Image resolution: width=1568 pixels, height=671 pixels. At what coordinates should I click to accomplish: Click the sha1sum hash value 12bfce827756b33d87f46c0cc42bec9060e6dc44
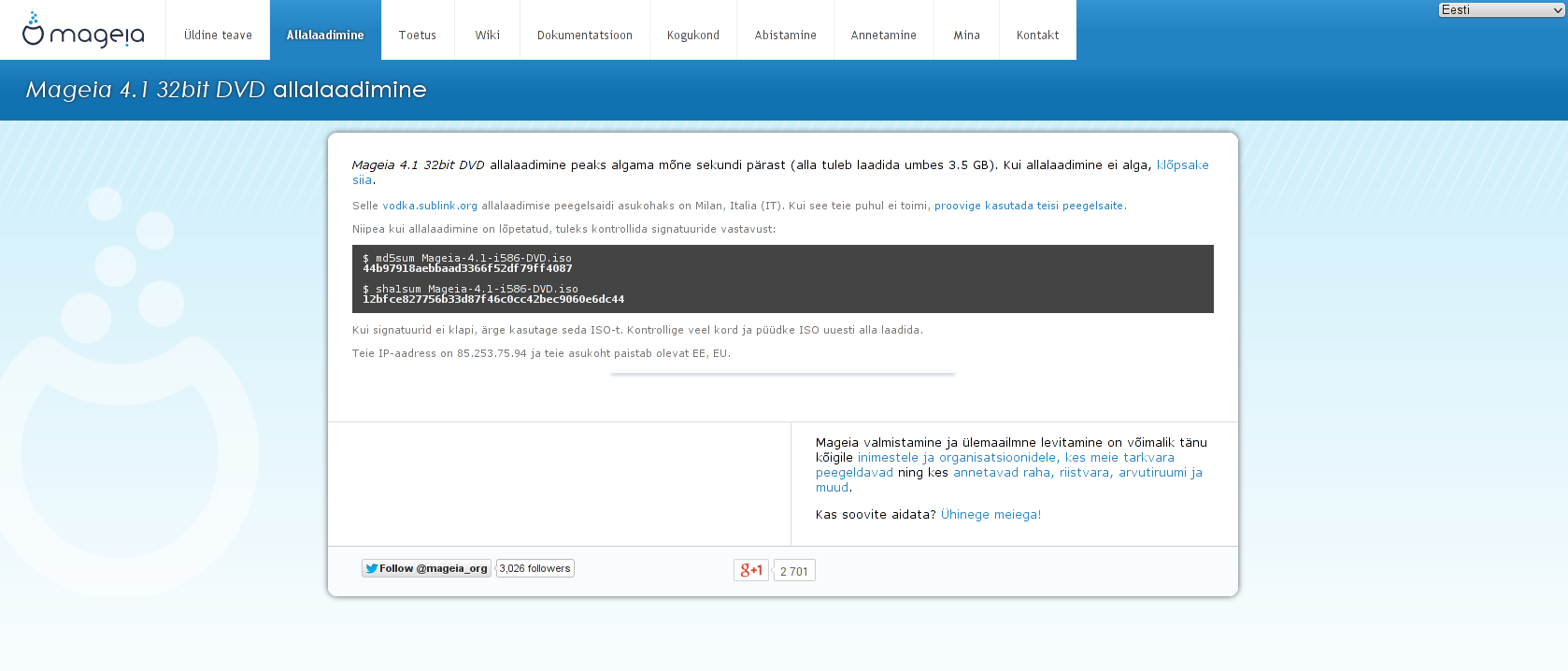click(493, 300)
